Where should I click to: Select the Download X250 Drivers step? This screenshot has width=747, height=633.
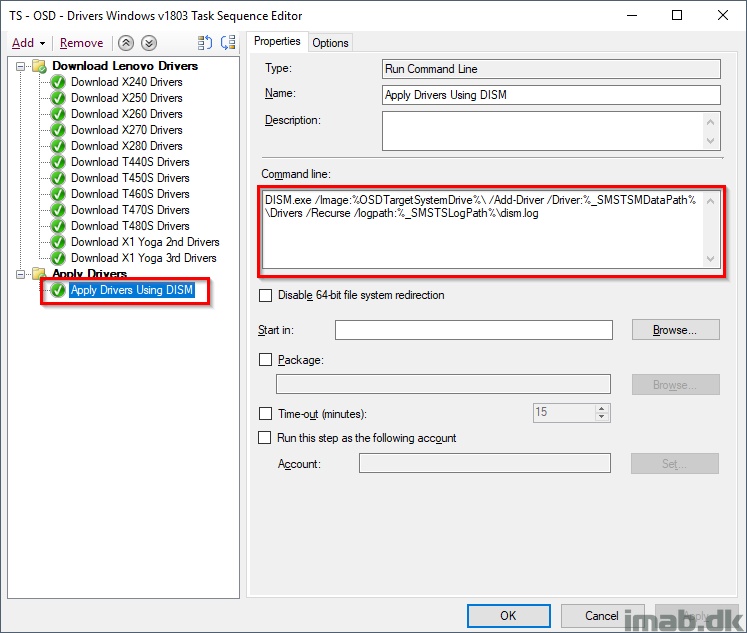point(127,98)
